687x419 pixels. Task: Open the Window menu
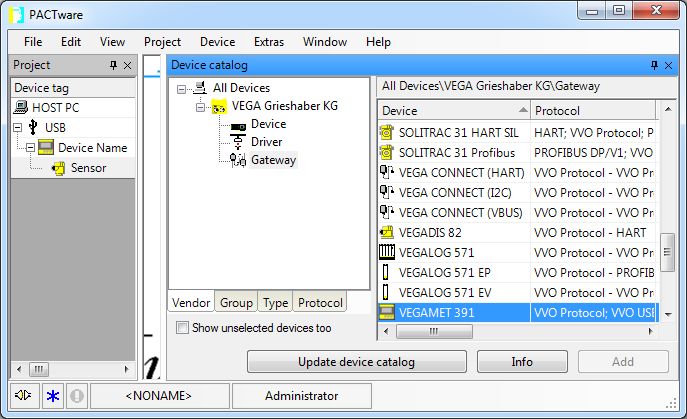point(325,42)
